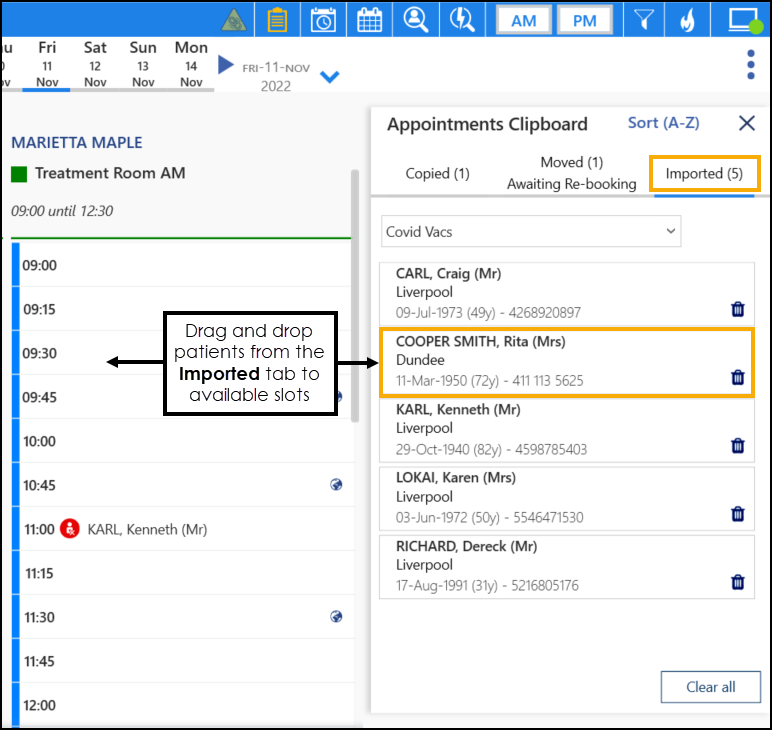Open the filter funnel icon

[x=644, y=20]
